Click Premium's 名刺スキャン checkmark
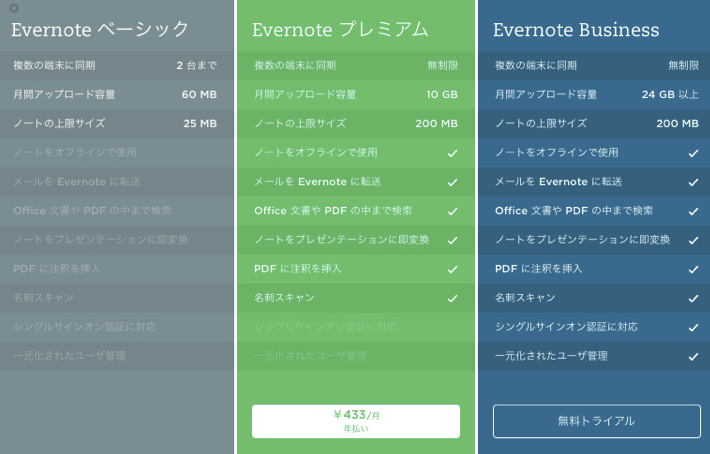Image resolution: width=710 pixels, height=454 pixels. point(452,298)
